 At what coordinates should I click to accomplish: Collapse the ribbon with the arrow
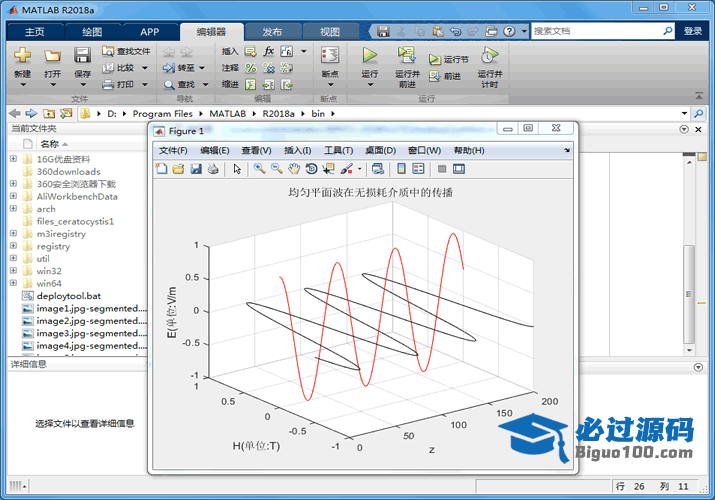click(x=699, y=96)
